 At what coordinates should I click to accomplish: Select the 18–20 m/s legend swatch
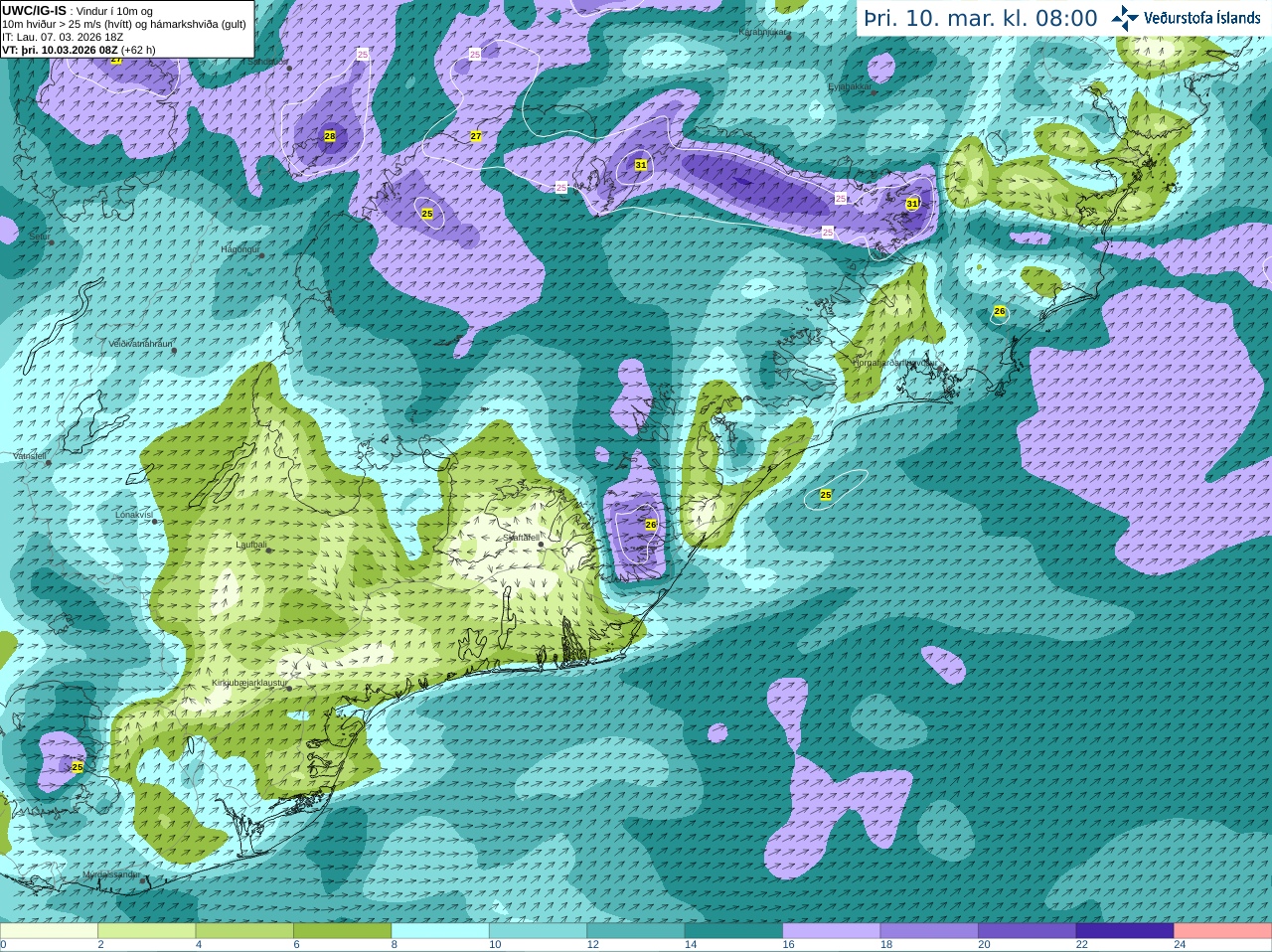pyautogui.click(x=929, y=931)
